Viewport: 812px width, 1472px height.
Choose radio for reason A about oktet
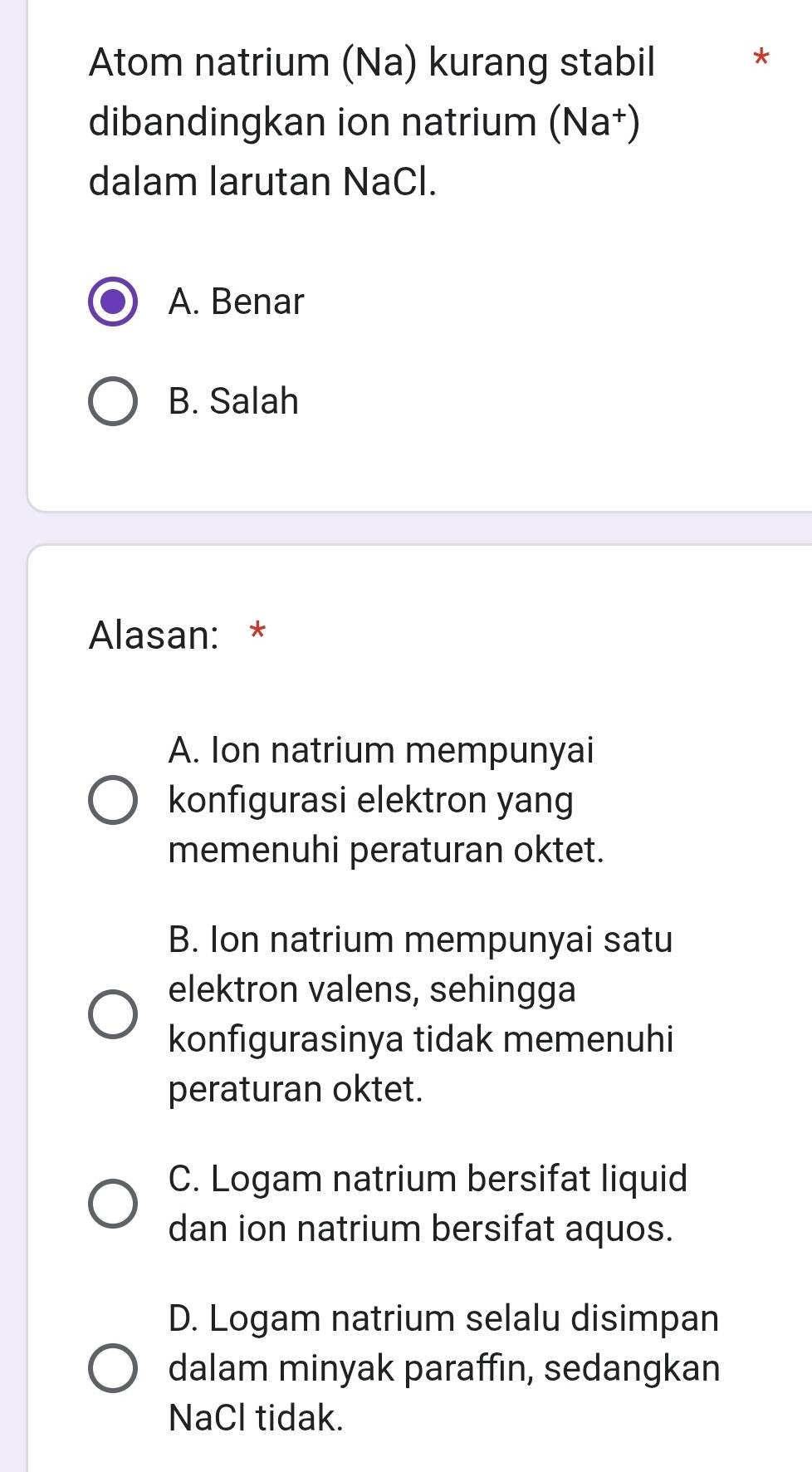(113, 801)
